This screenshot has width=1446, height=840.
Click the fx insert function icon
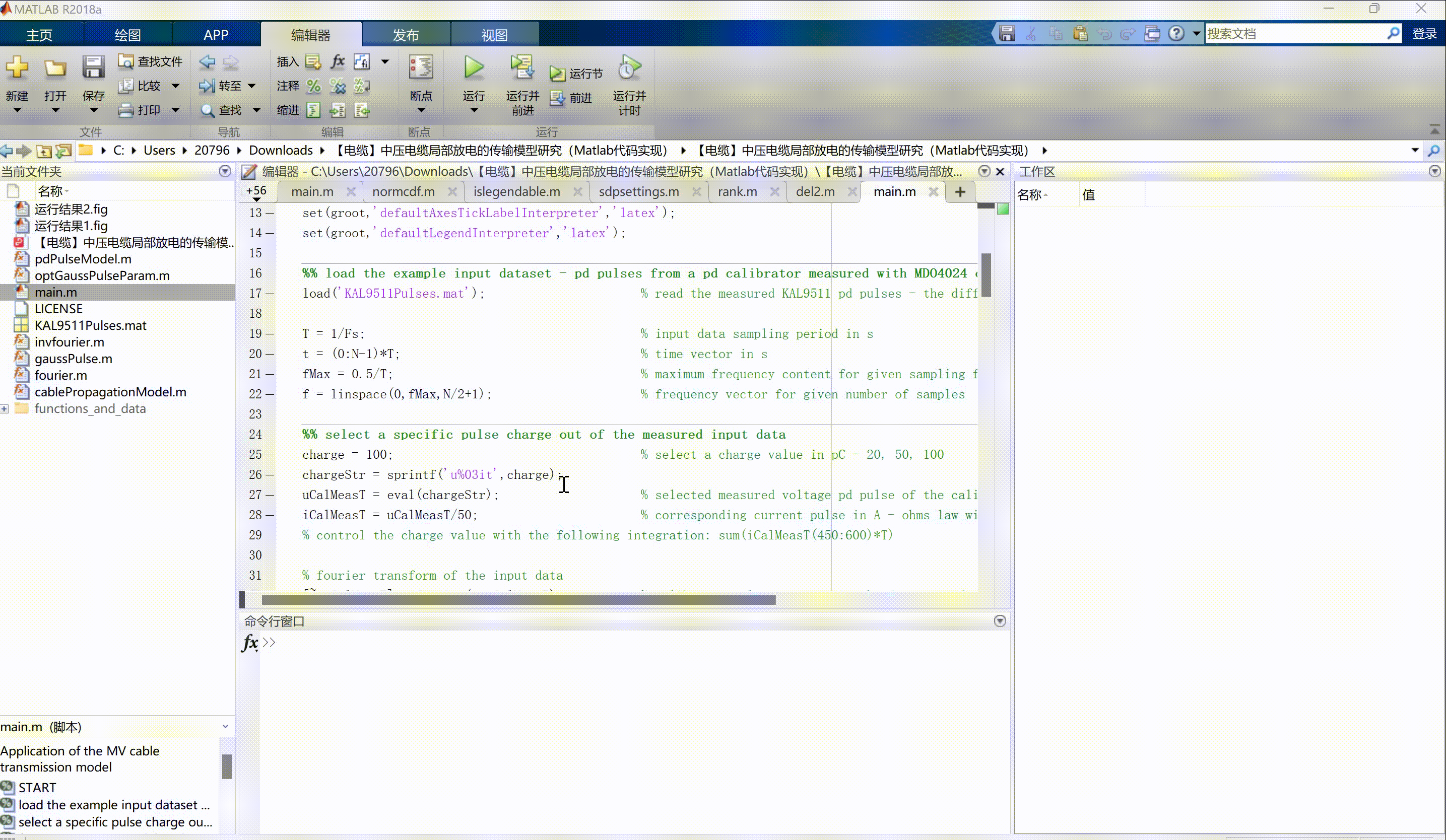coord(338,61)
